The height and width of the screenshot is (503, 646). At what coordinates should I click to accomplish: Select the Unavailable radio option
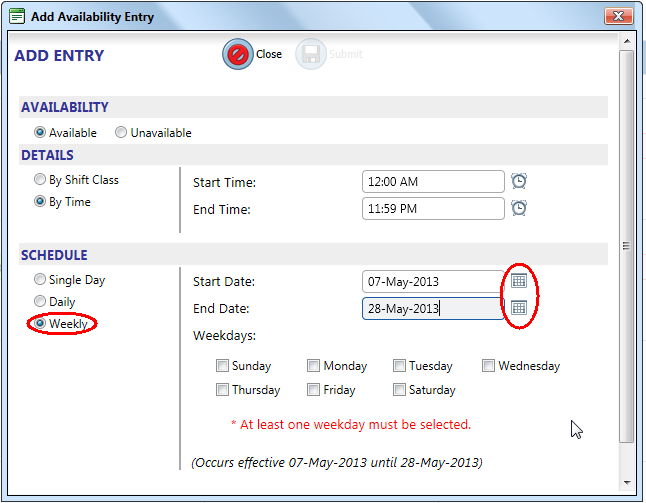tap(121, 132)
